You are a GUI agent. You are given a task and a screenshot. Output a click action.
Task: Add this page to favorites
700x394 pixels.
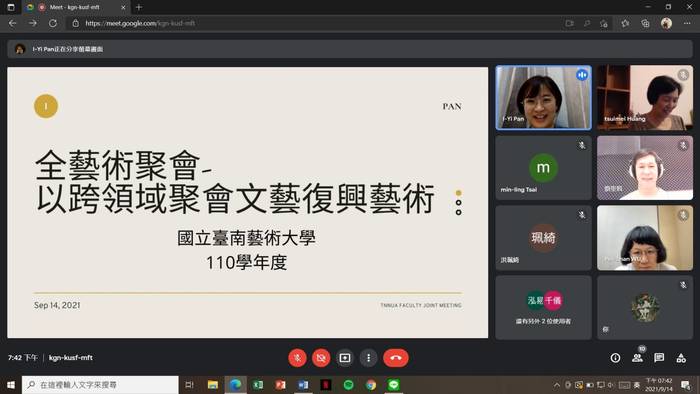tap(604, 23)
